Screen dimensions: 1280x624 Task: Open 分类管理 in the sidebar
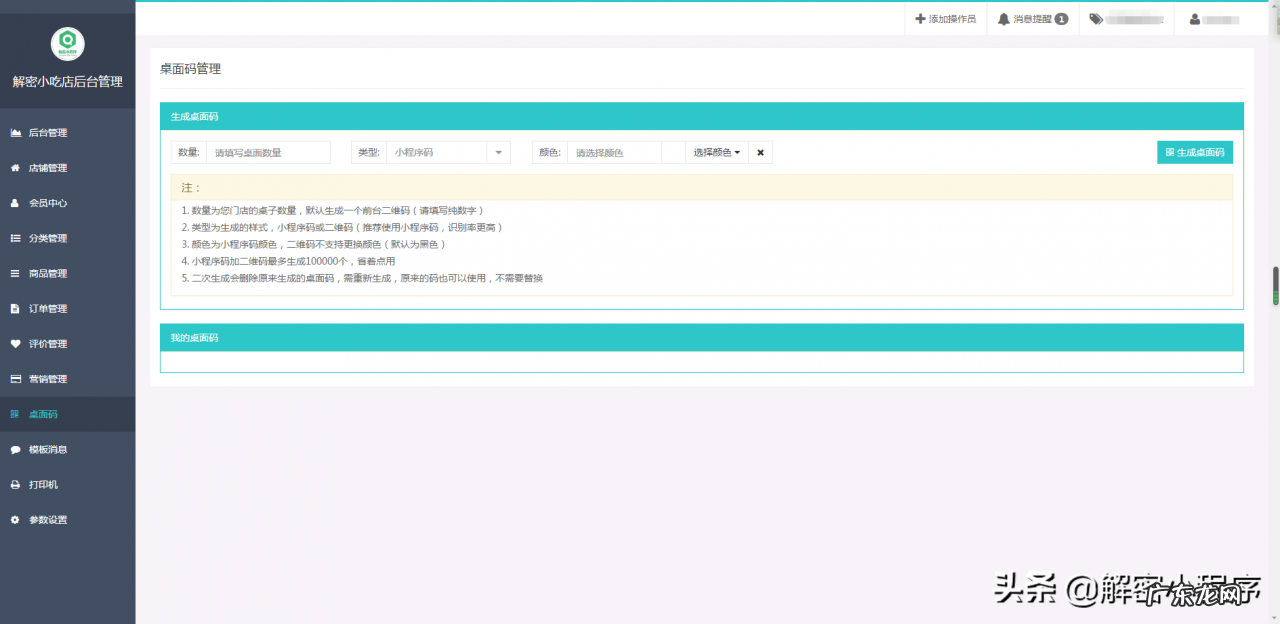click(48, 238)
